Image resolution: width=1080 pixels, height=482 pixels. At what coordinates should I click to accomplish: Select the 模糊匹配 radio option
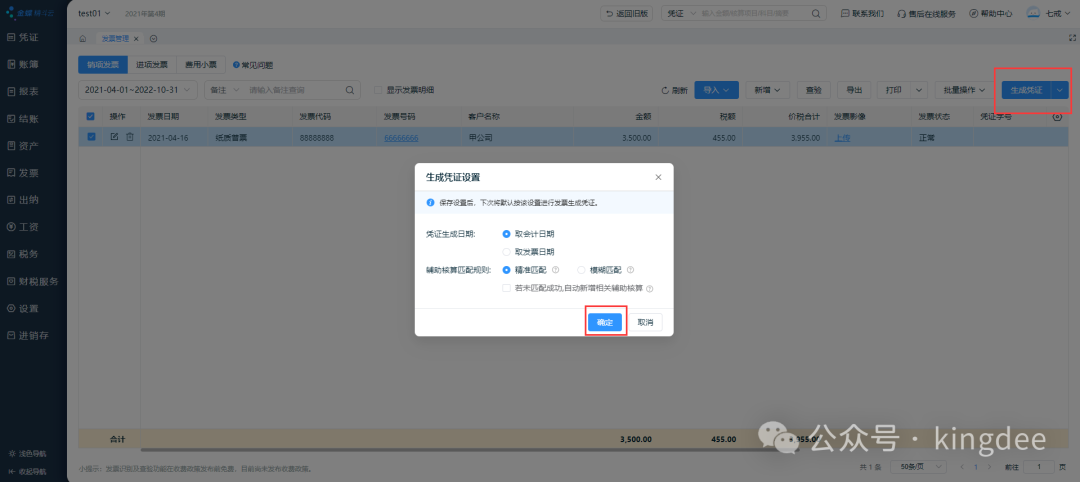[x=581, y=269]
